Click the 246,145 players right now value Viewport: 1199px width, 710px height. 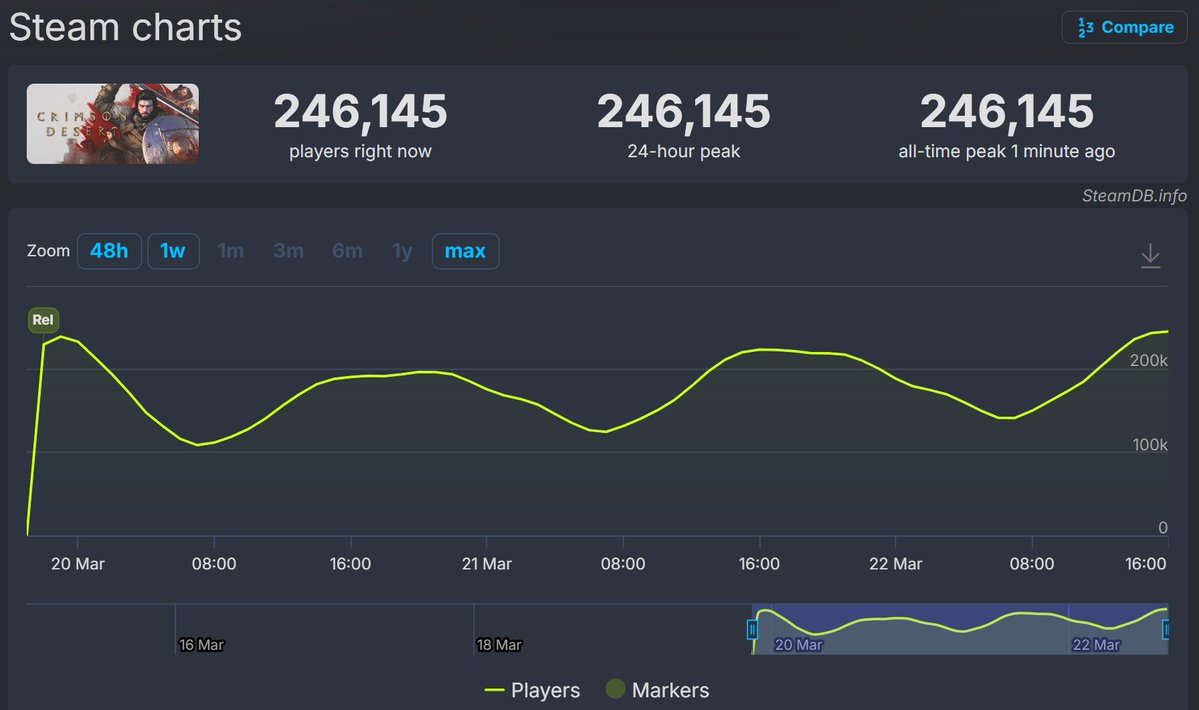[360, 111]
